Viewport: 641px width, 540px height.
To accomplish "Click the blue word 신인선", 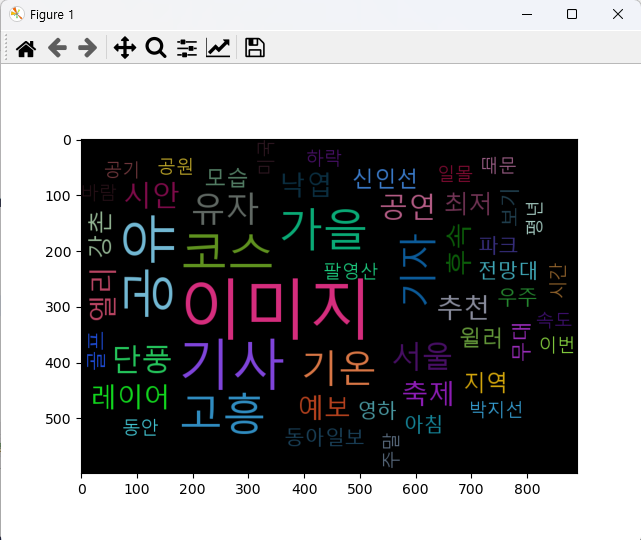I will 385,179.
